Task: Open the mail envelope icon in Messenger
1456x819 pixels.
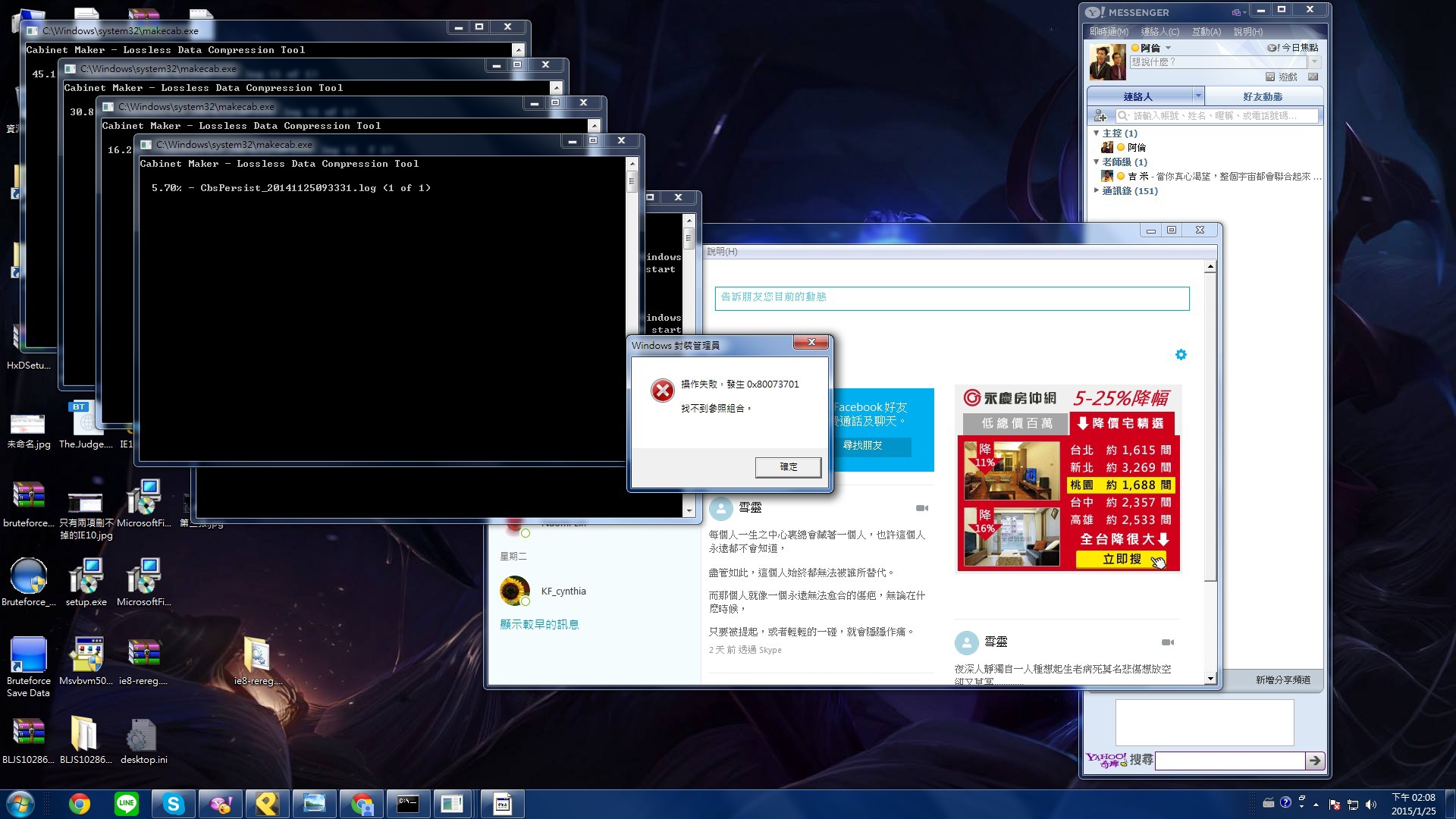Action: 1313,77
